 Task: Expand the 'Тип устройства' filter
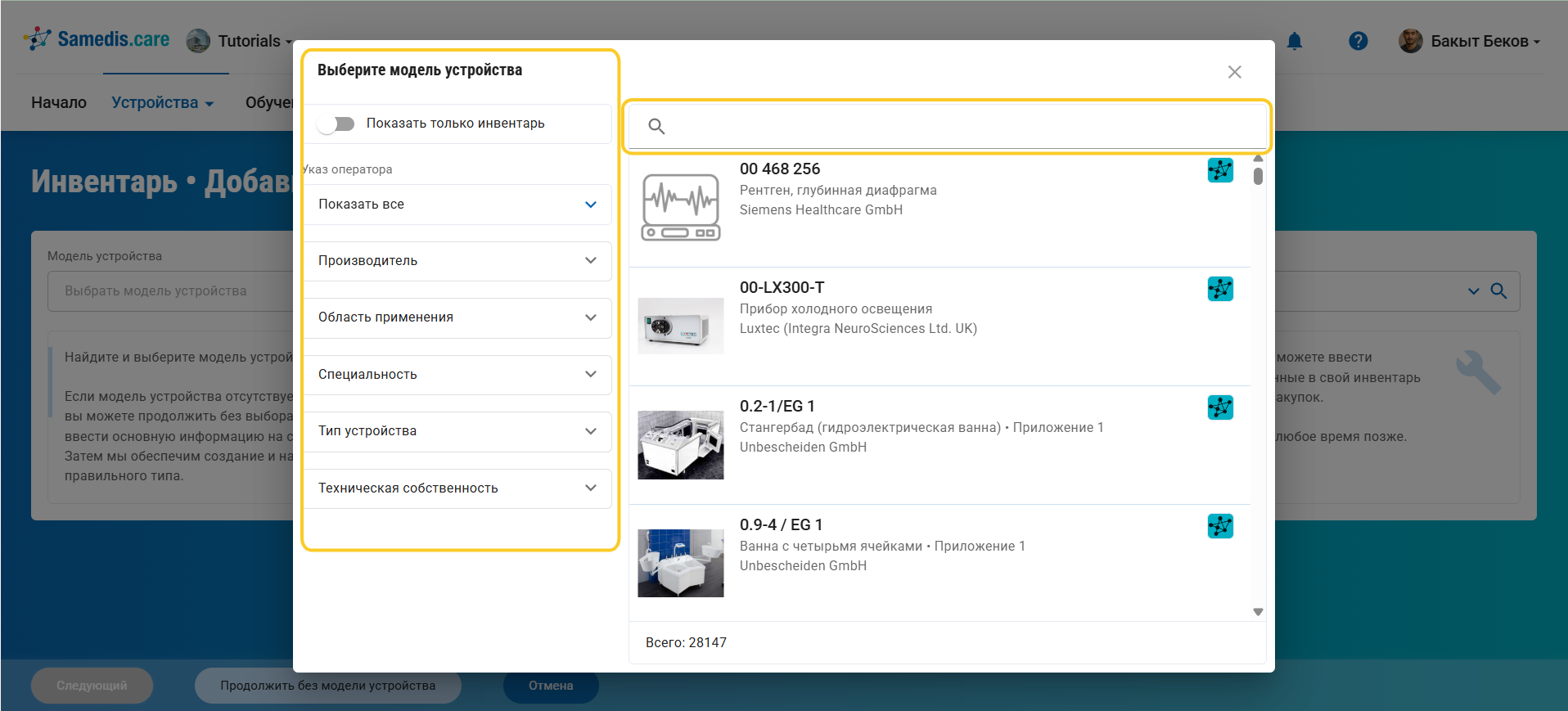point(457,431)
